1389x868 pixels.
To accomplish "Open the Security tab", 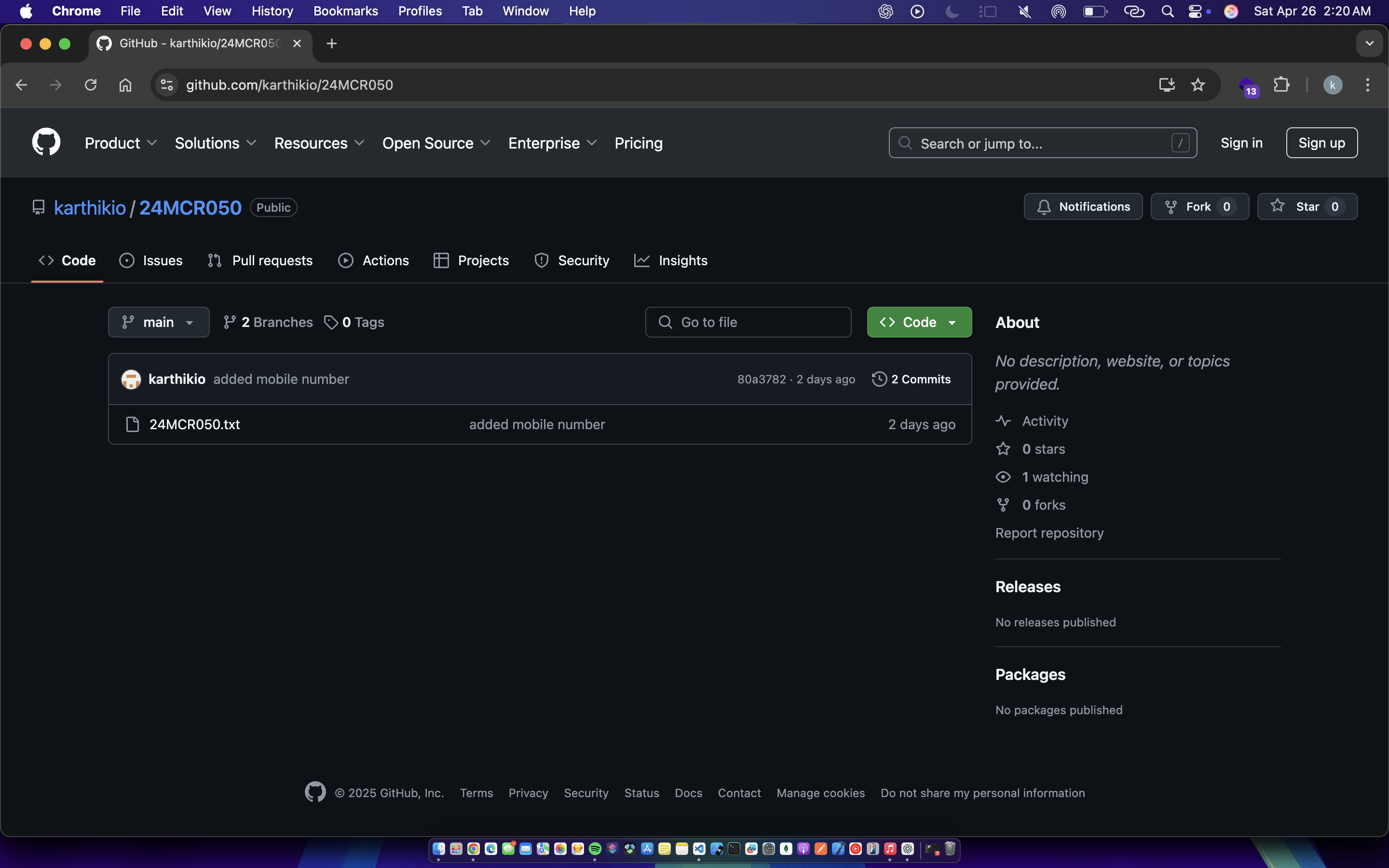I will coord(572,260).
